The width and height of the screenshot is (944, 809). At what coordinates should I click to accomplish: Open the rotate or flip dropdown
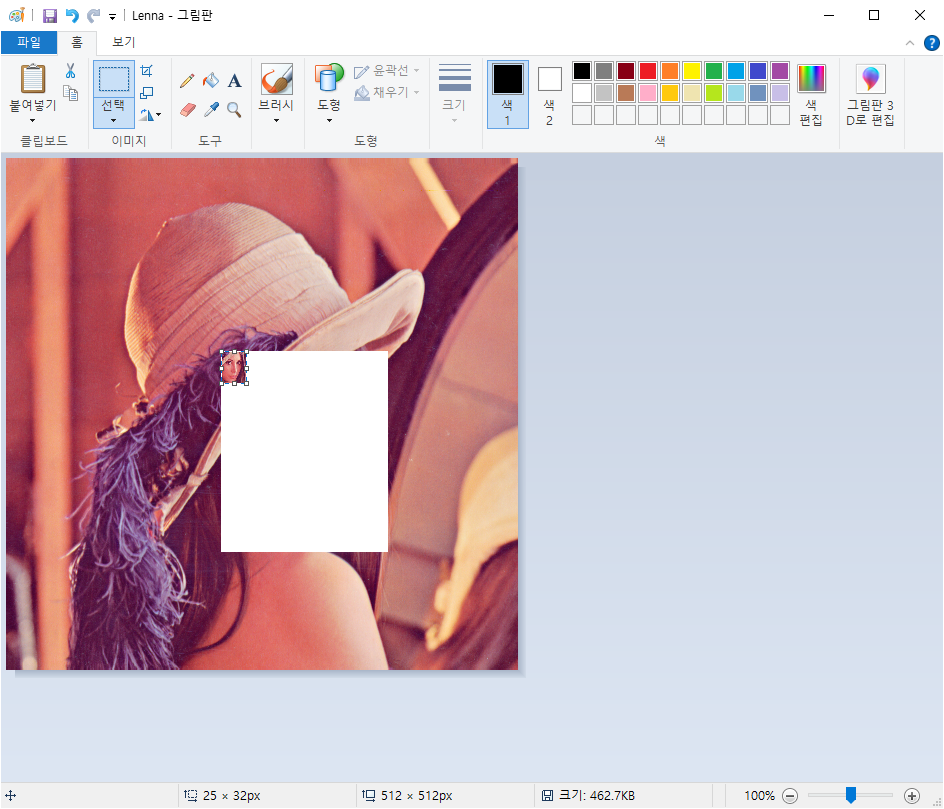point(150,114)
